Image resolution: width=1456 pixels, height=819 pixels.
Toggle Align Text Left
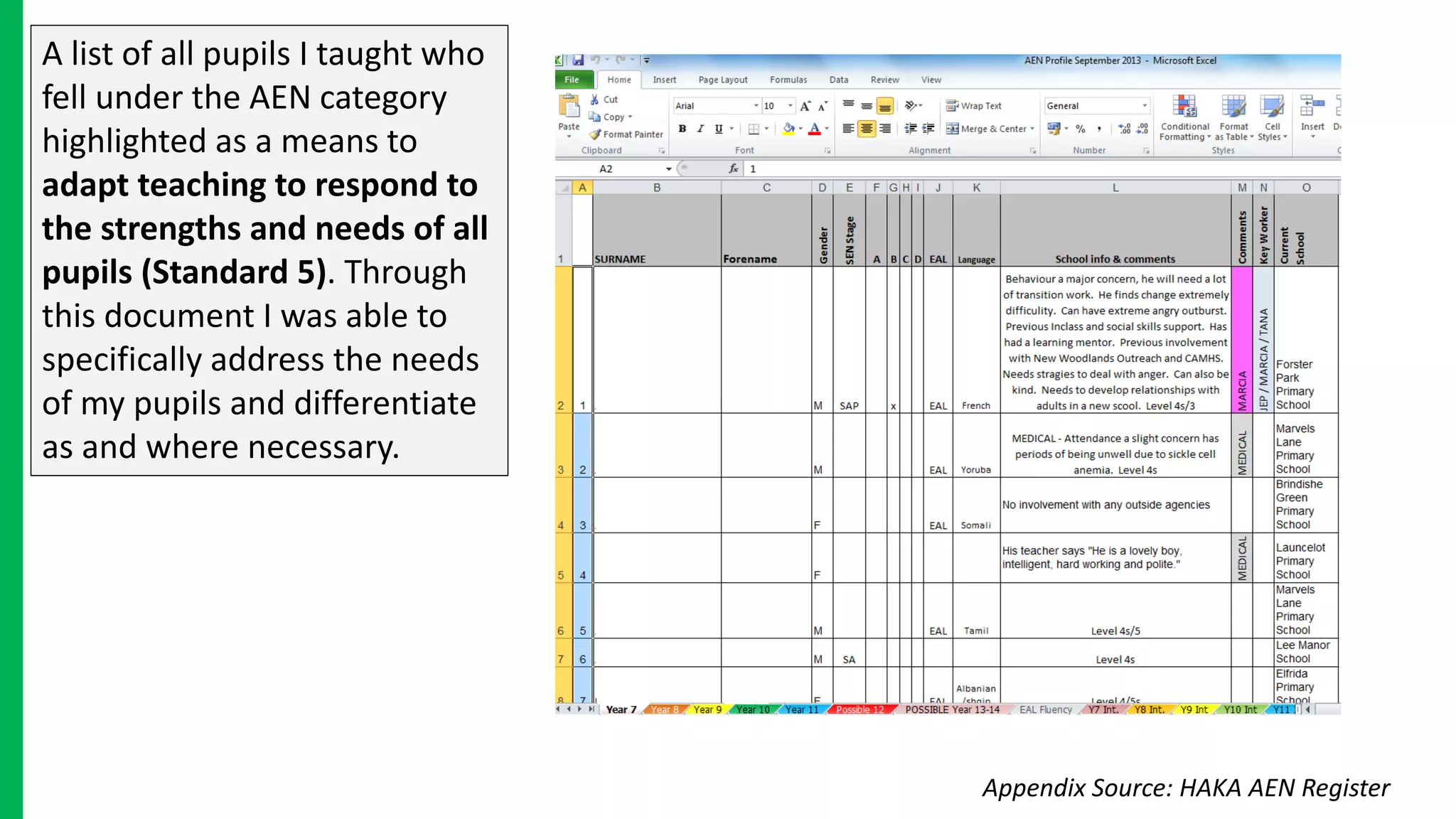tap(848, 129)
